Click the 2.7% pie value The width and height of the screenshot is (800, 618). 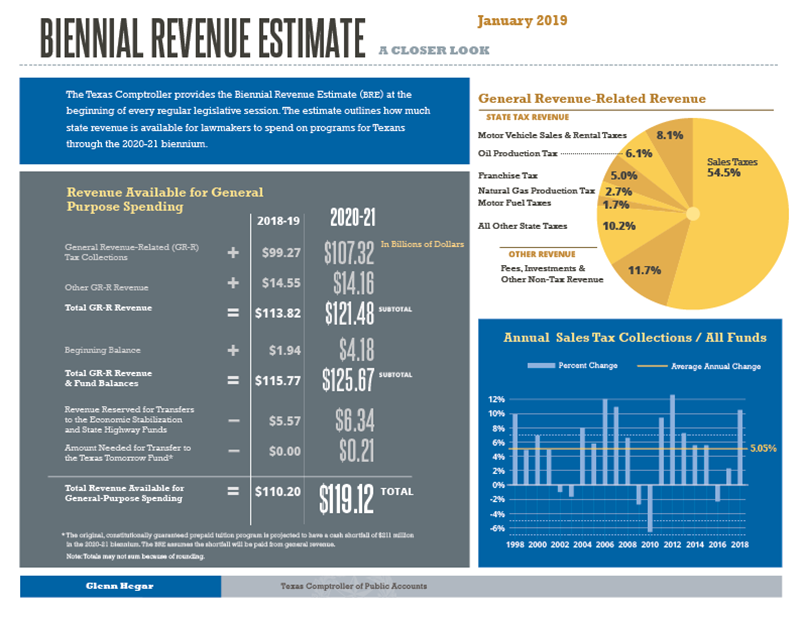click(x=618, y=191)
